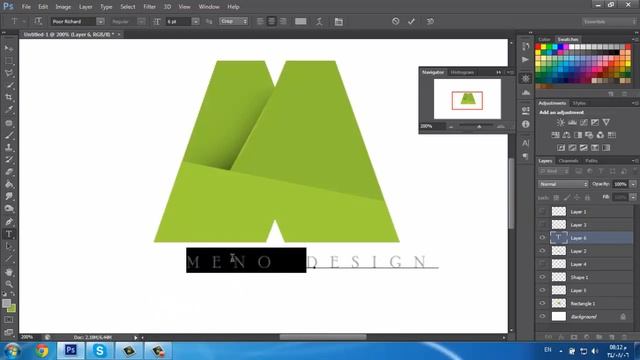Open the Filter menu
The height and width of the screenshot is (360, 640).
pyautogui.click(x=149, y=7)
